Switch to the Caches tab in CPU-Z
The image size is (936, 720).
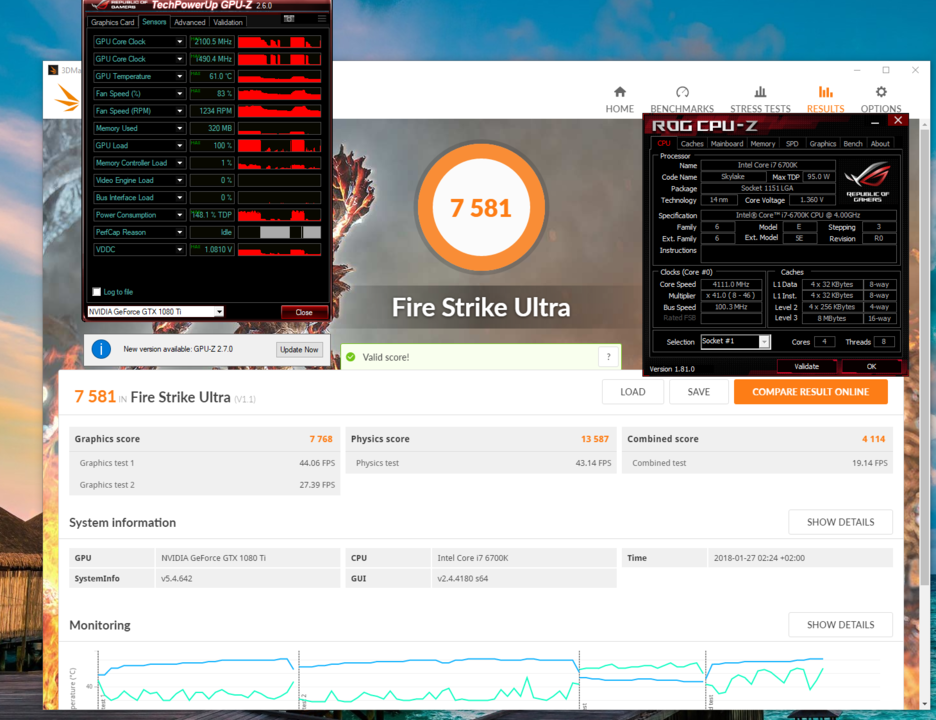692,143
